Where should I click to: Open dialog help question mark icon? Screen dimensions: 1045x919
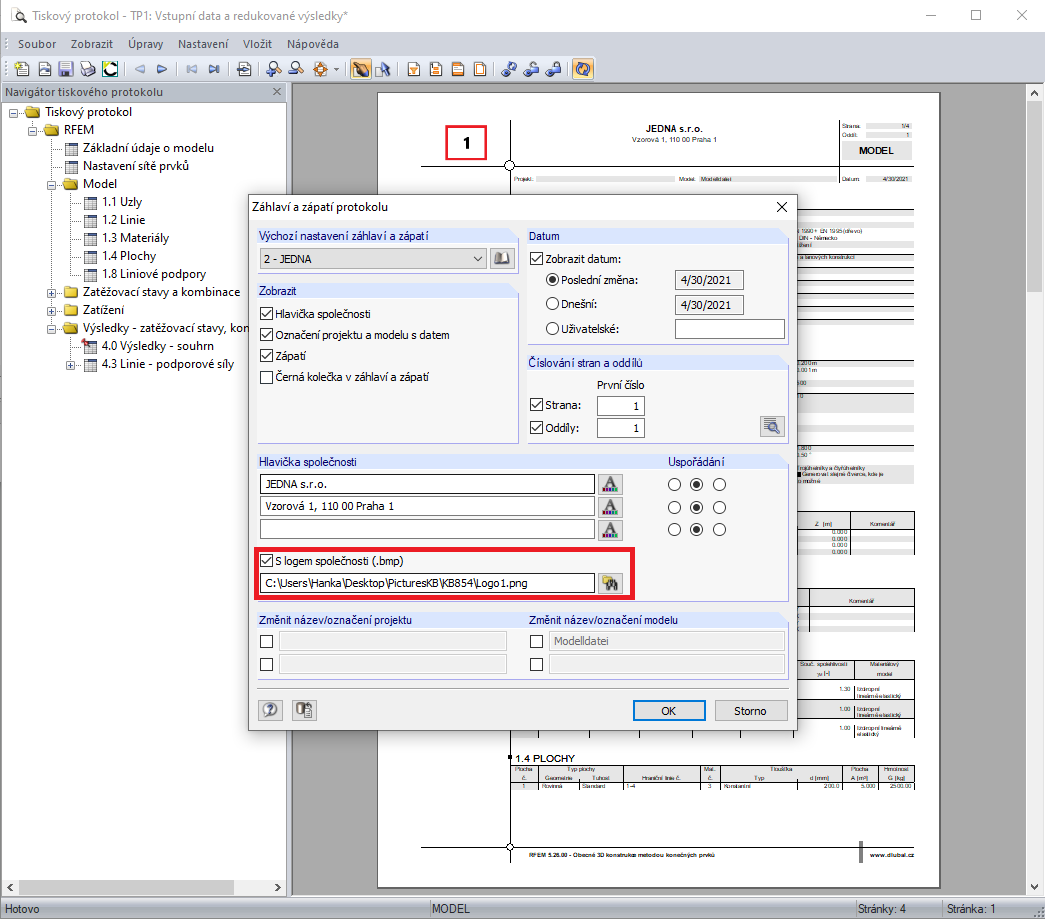(270, 710)
